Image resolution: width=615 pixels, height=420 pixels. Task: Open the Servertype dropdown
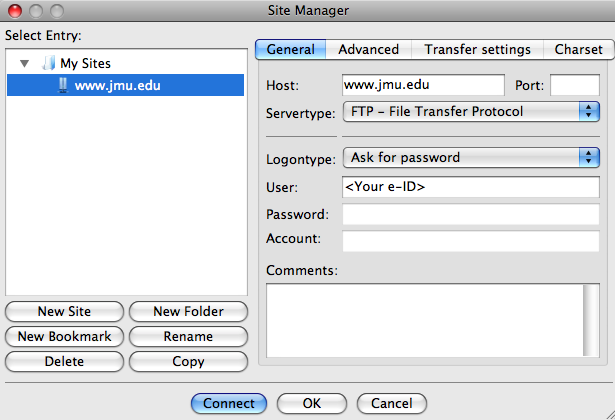coord(471,112)
